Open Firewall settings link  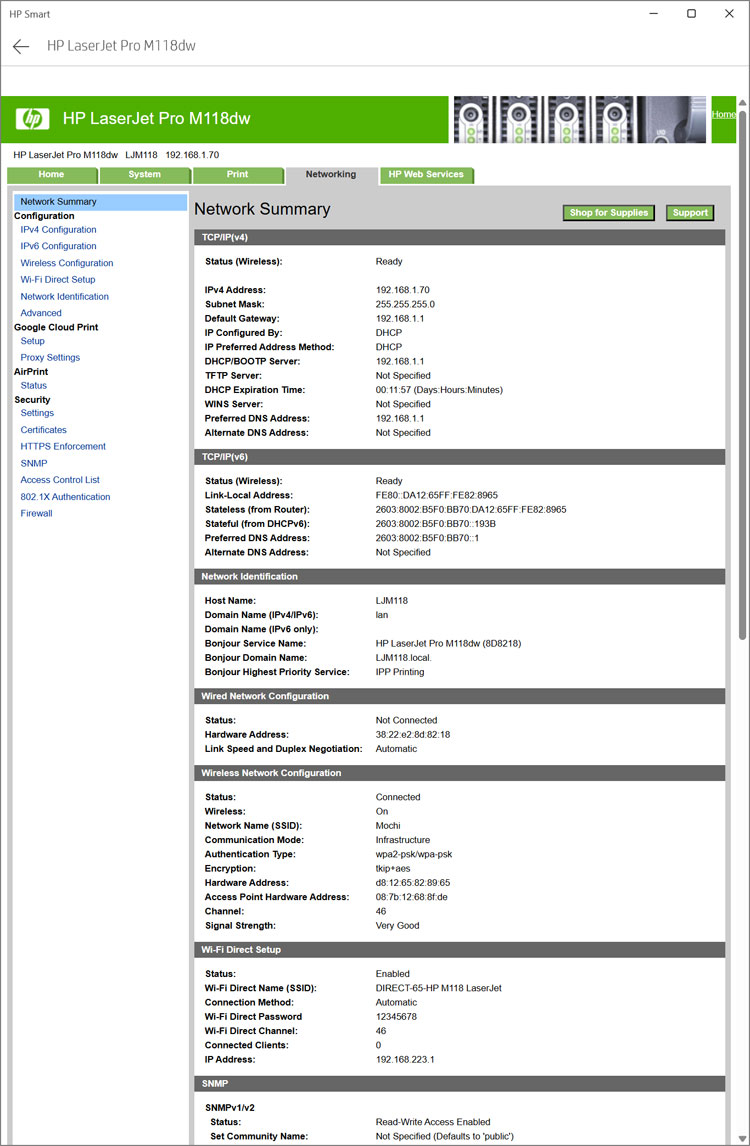pyautogui.click(x=37, y=514)
